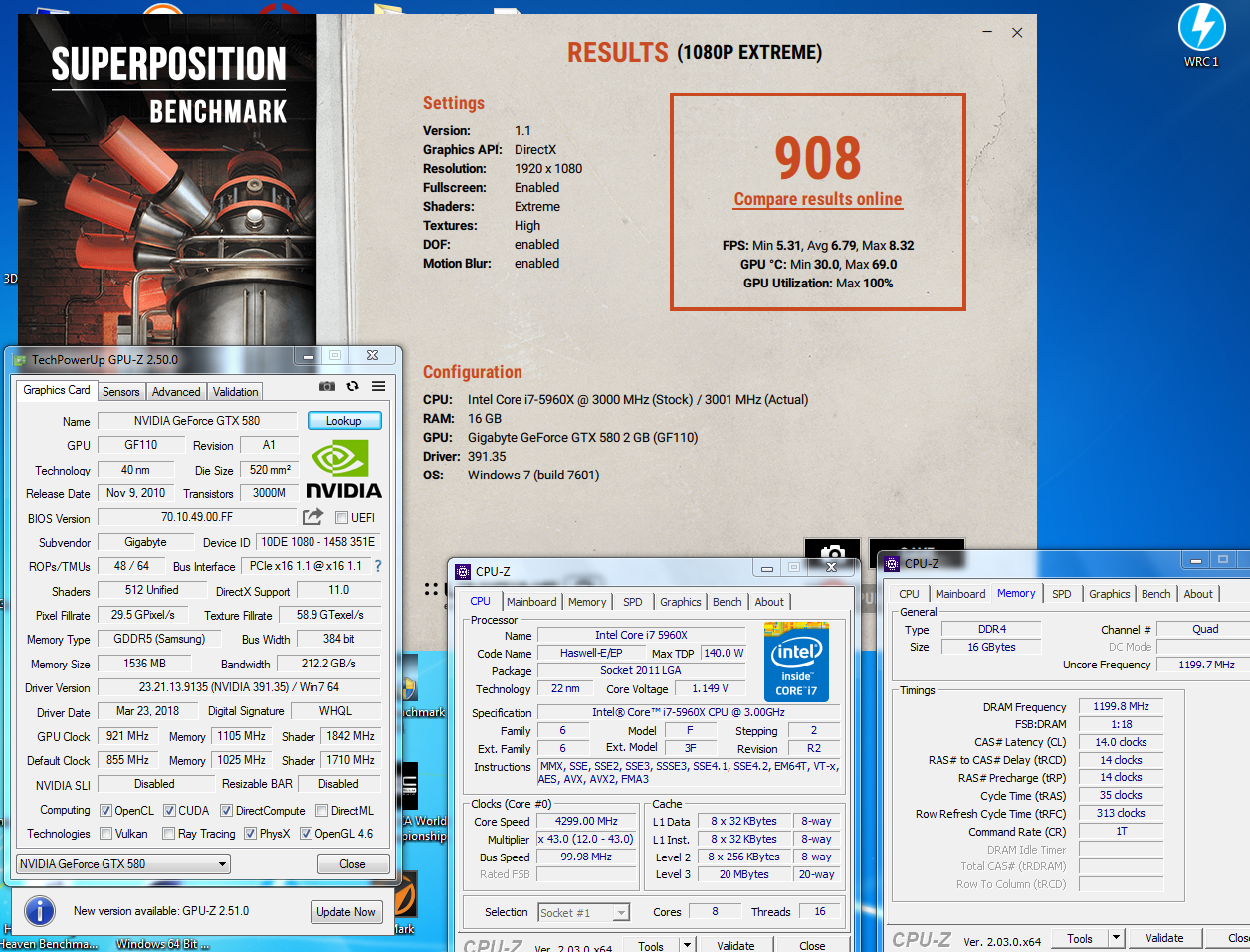Switch to GPU-Z Validation tab
The height and width of the screenshot is (952, 1250).
[236, 392]
